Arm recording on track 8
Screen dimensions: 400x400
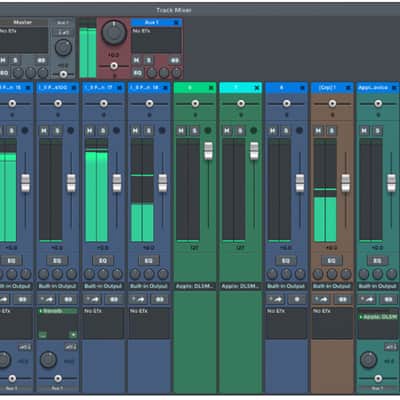(299, 130)
